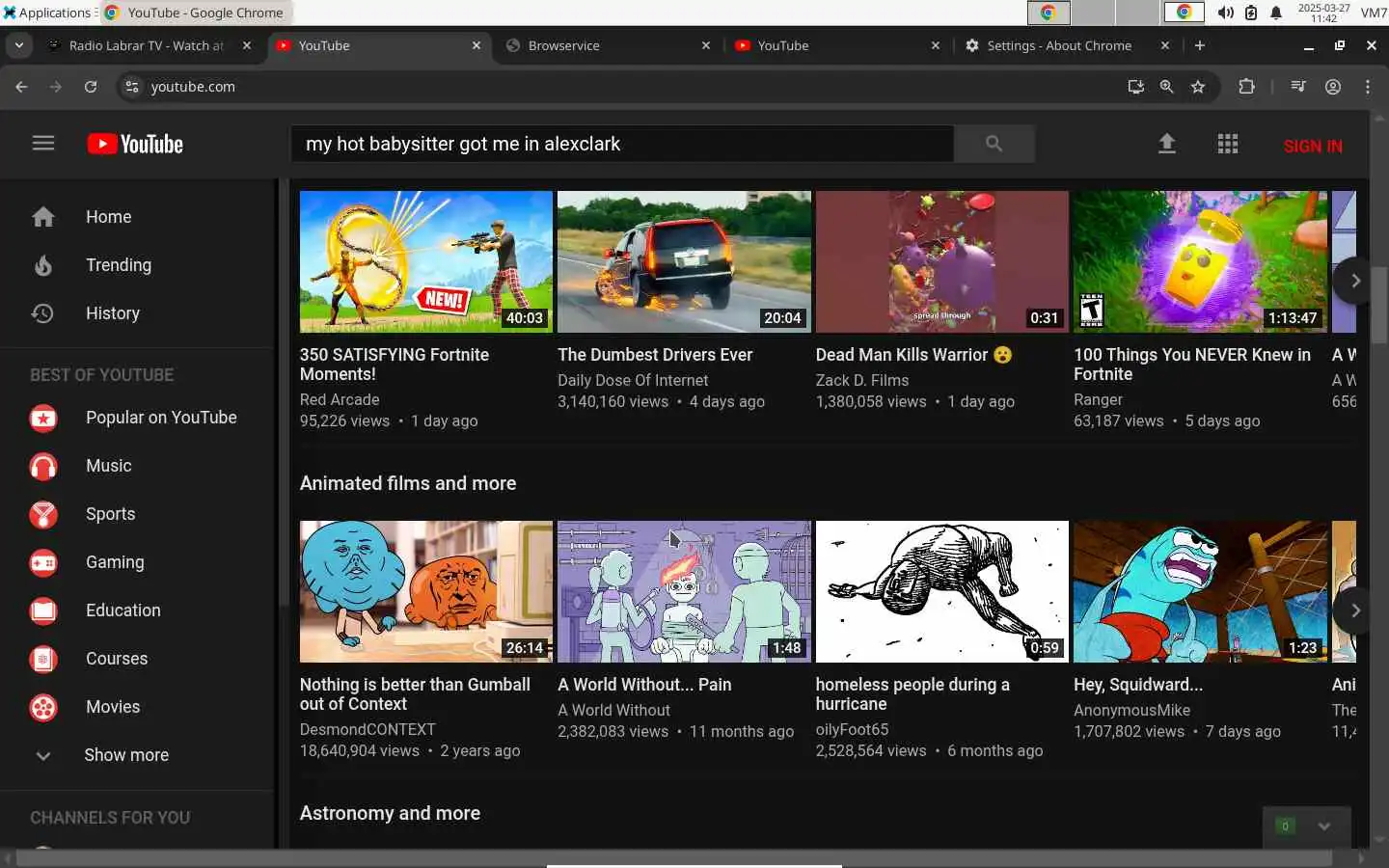Open the 350 SATISFYING Fortnite Moments thumbnail
This screenshot has height=868, width=1389.
426,261
